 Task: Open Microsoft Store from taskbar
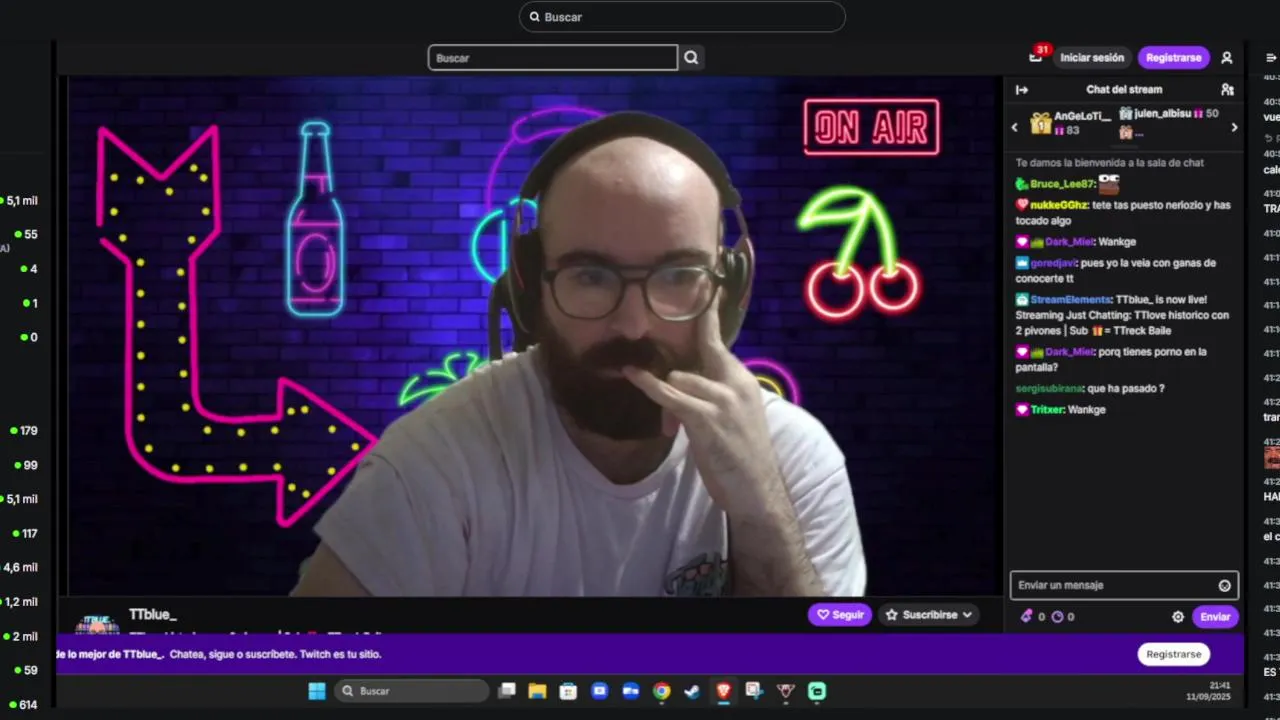tap(568, 691)
